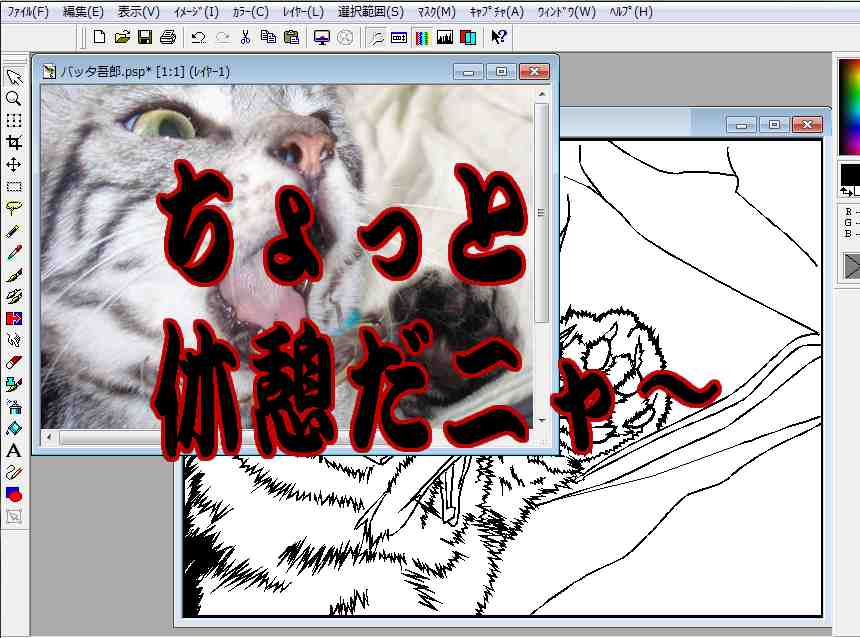Pick the Text tool (letter A)

14,451
